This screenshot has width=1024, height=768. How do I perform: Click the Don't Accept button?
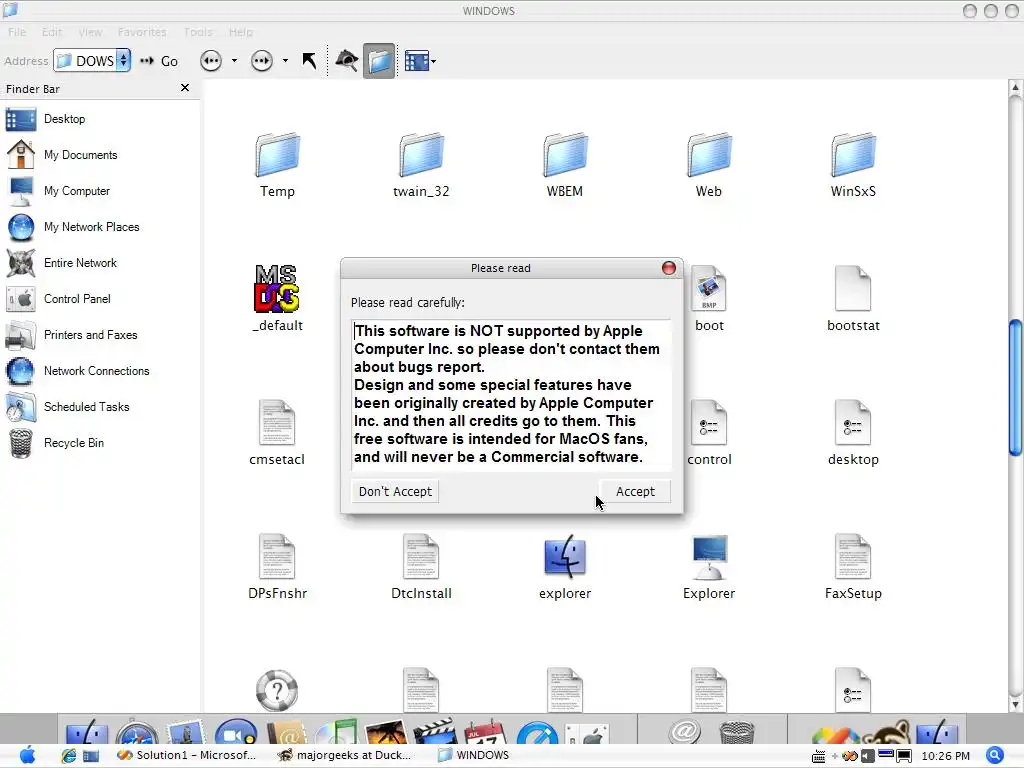pos(395,491)
